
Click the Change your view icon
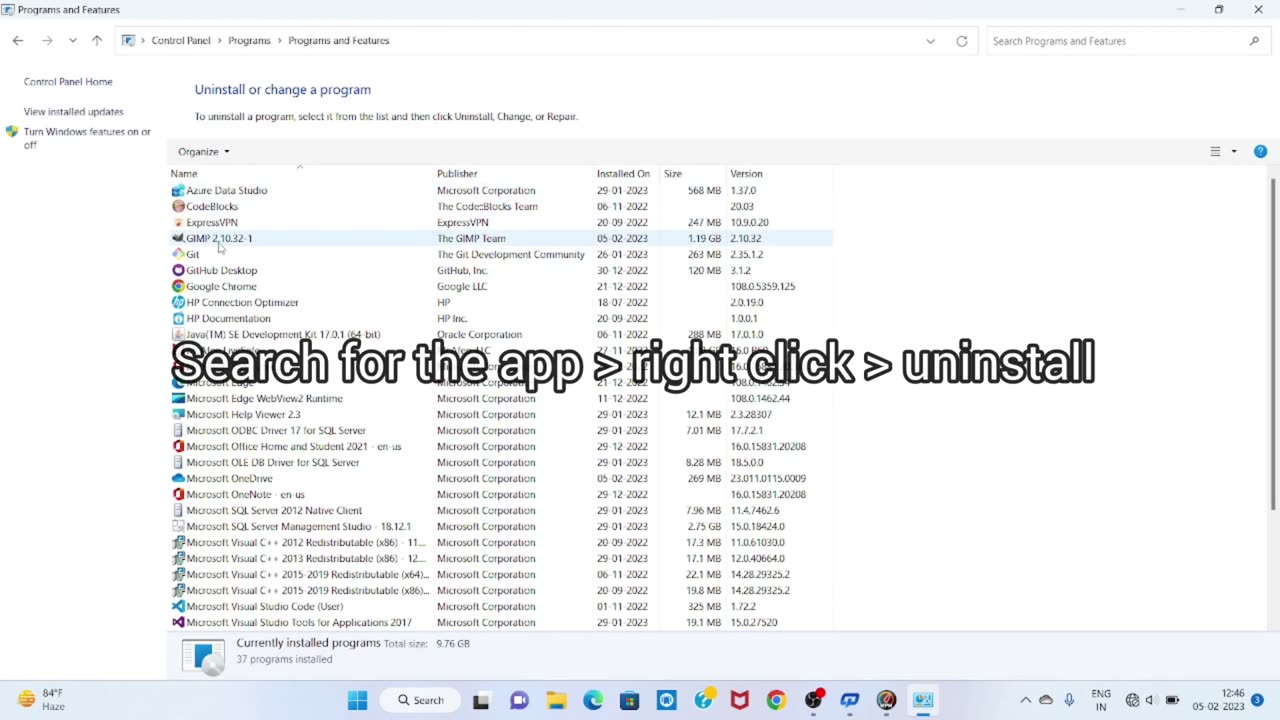coord(1215,152)
